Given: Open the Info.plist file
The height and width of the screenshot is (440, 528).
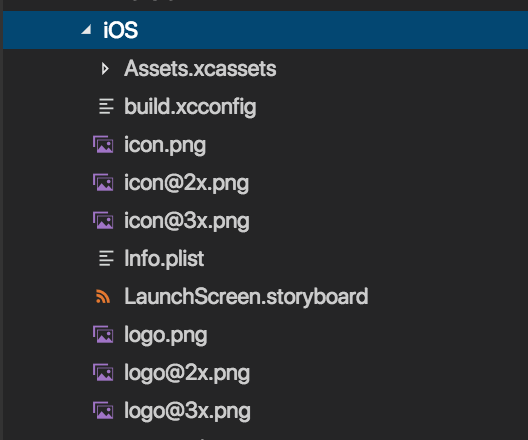Looking at the screenshot, I should tap(164, 259).
